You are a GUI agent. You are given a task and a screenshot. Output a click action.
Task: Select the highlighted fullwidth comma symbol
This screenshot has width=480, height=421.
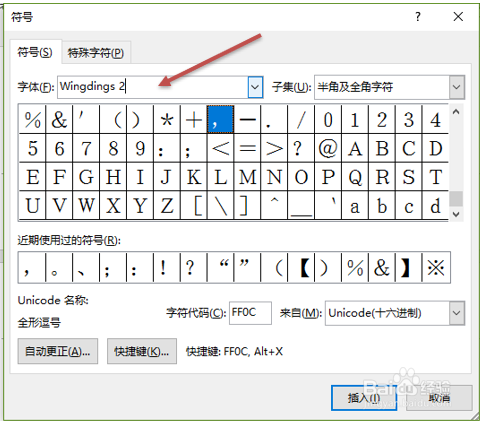pos(221,120)
